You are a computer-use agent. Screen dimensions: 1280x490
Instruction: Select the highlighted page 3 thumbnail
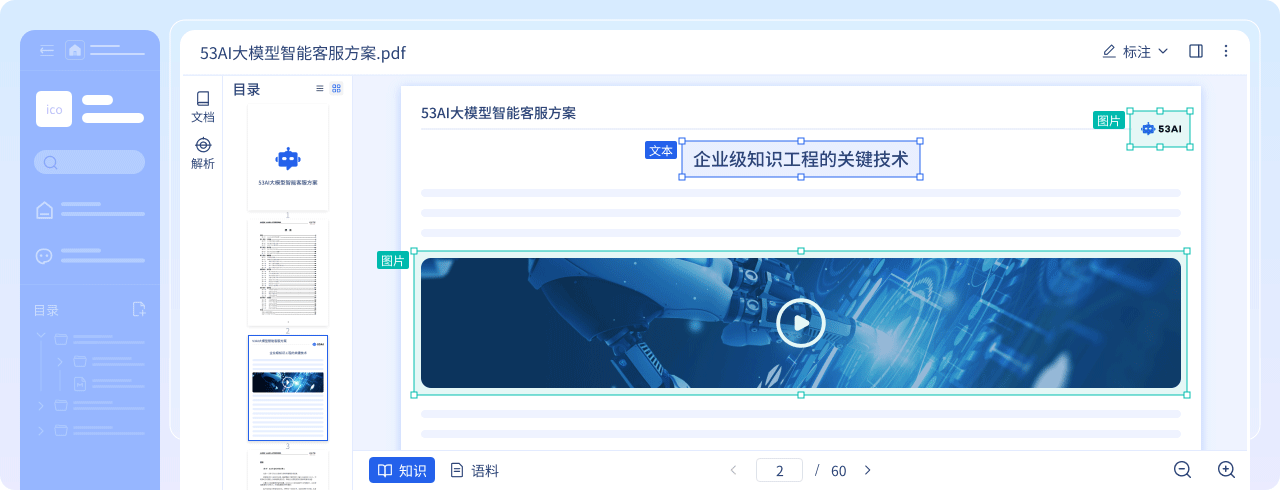[x=288, y=388]
